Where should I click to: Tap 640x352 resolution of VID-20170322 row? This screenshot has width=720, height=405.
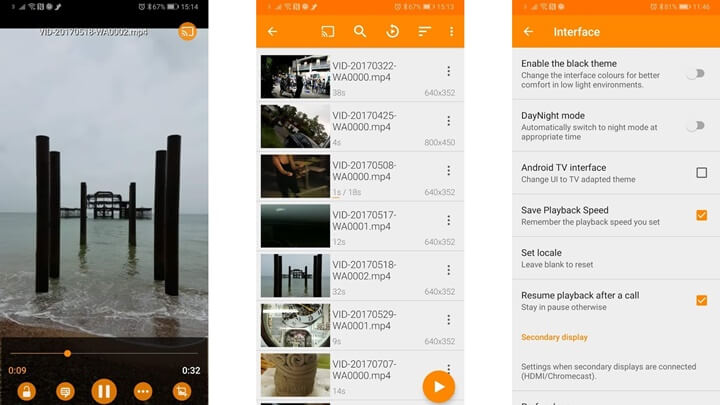[x=439, y=93]
